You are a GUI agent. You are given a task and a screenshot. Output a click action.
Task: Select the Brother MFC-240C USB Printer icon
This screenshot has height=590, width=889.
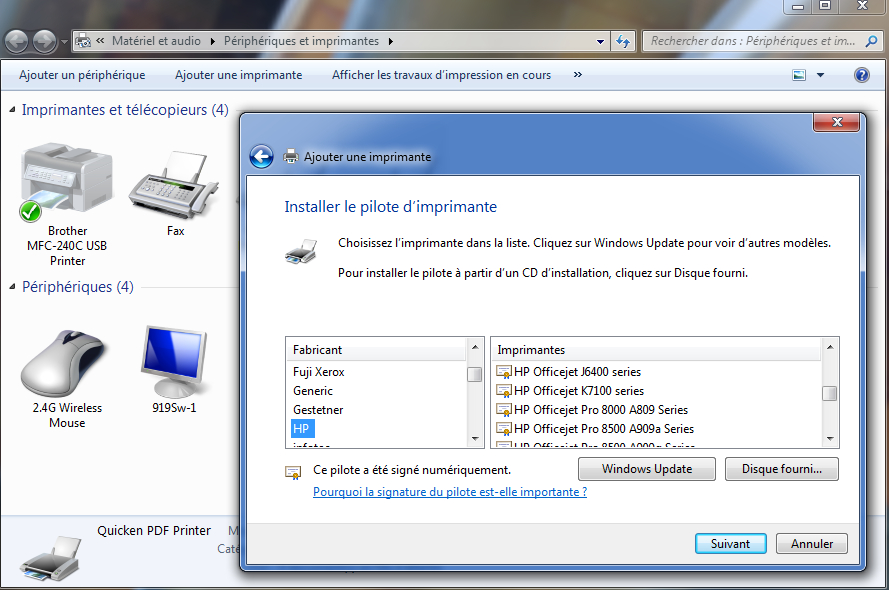[66, 182]
